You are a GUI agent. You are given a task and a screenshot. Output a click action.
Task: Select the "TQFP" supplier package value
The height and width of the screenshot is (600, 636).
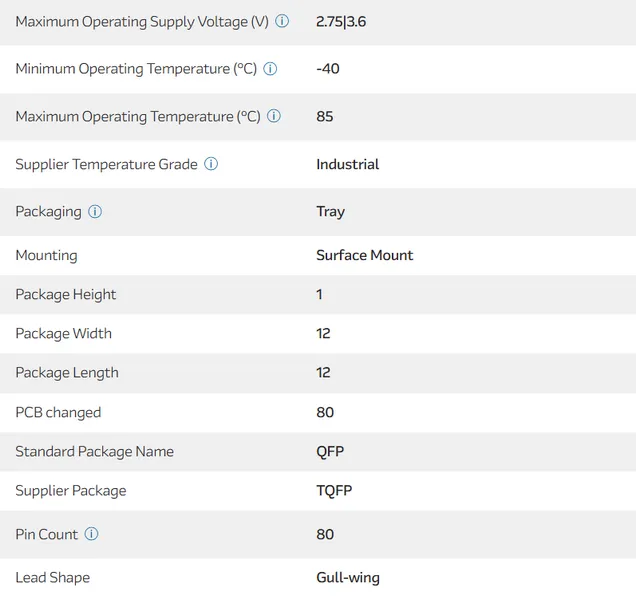coord(334,491)
